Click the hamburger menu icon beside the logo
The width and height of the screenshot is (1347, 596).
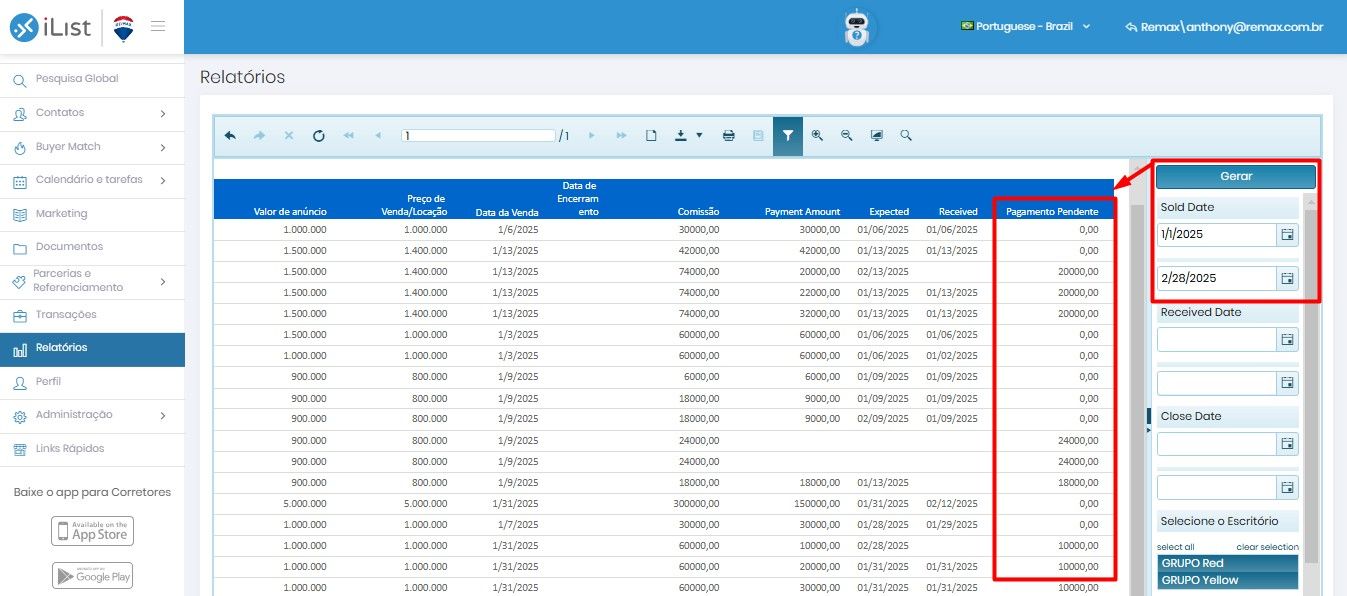(158, 26)
